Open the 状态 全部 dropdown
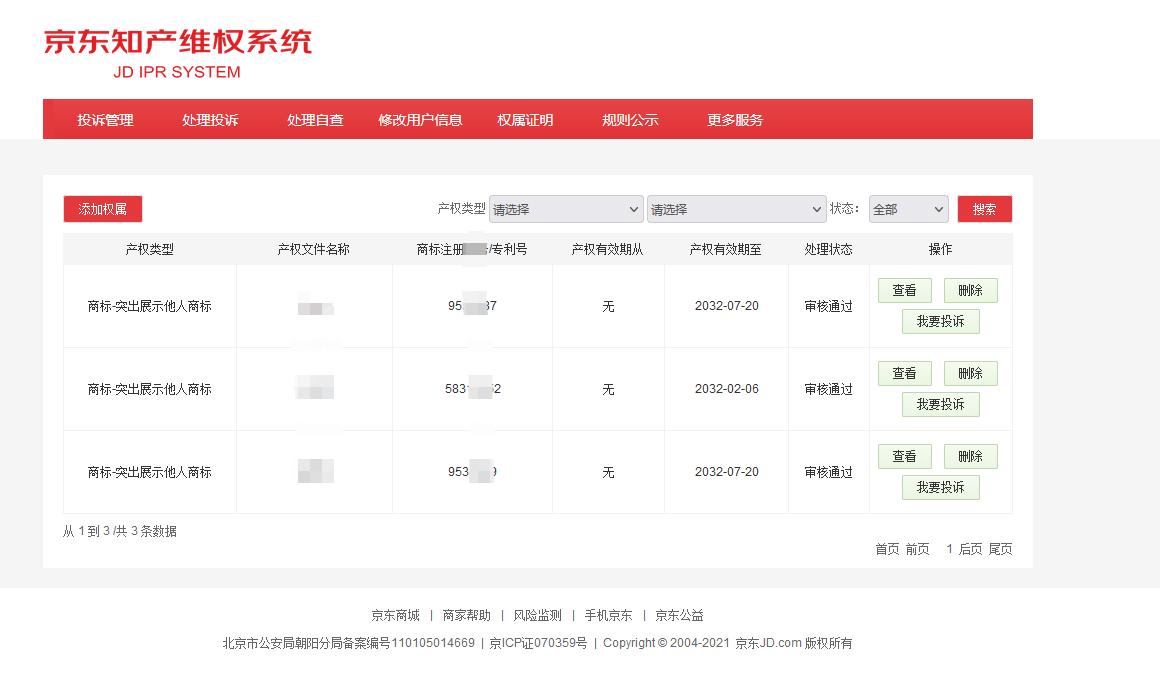Viewport: 1160px width, 682px height. tap(907, 208)
